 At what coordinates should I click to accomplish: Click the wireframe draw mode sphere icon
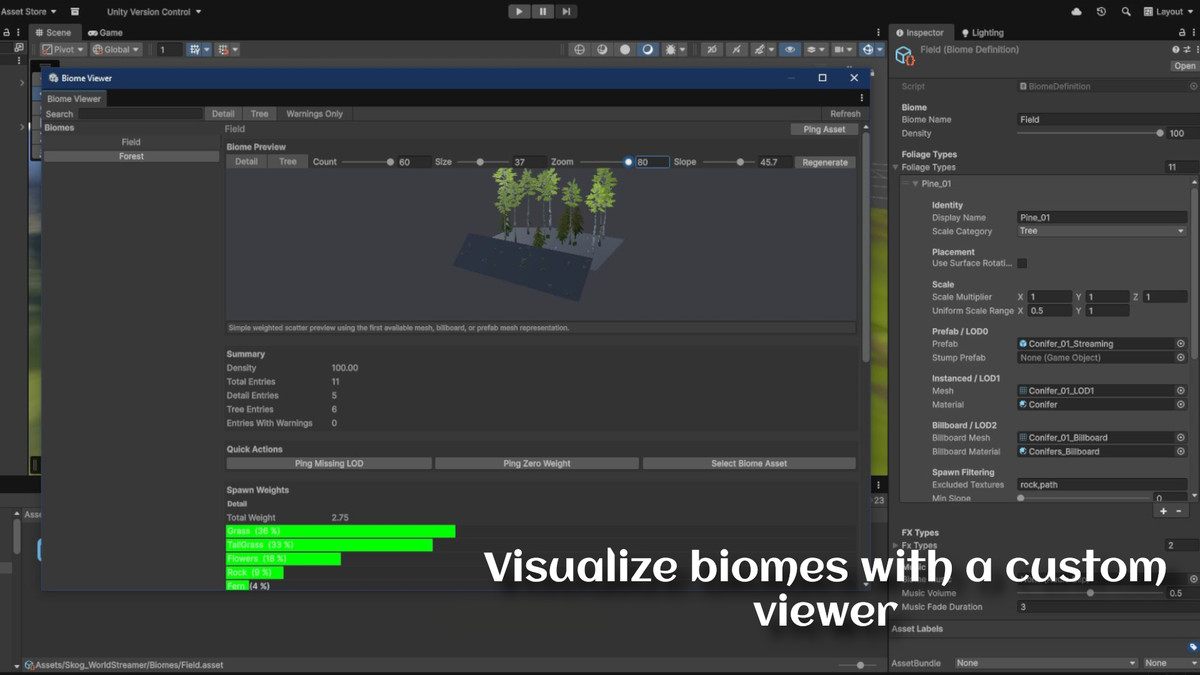coord(579,49)
